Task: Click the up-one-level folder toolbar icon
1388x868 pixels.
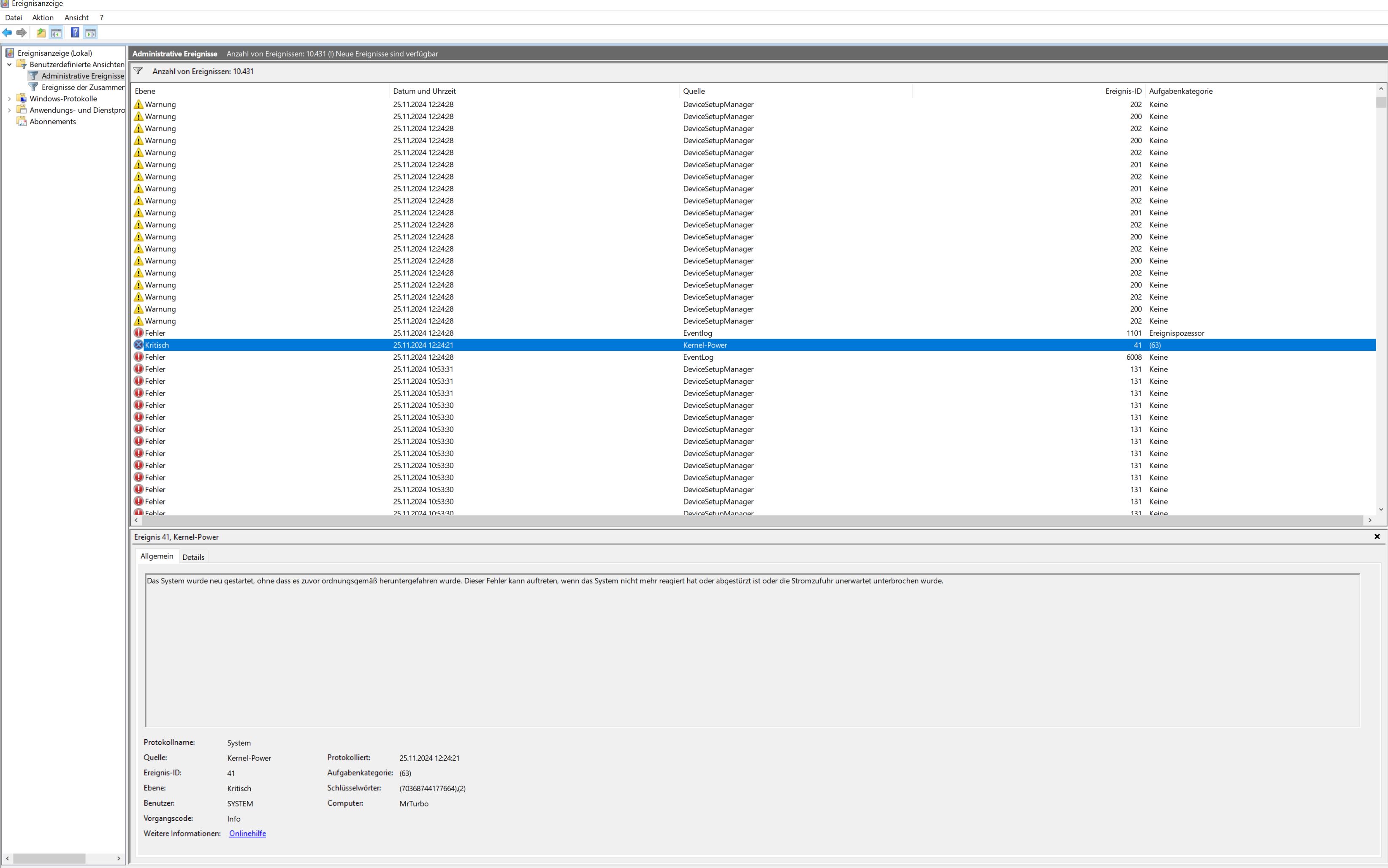Action: click(x=41, y=33)
